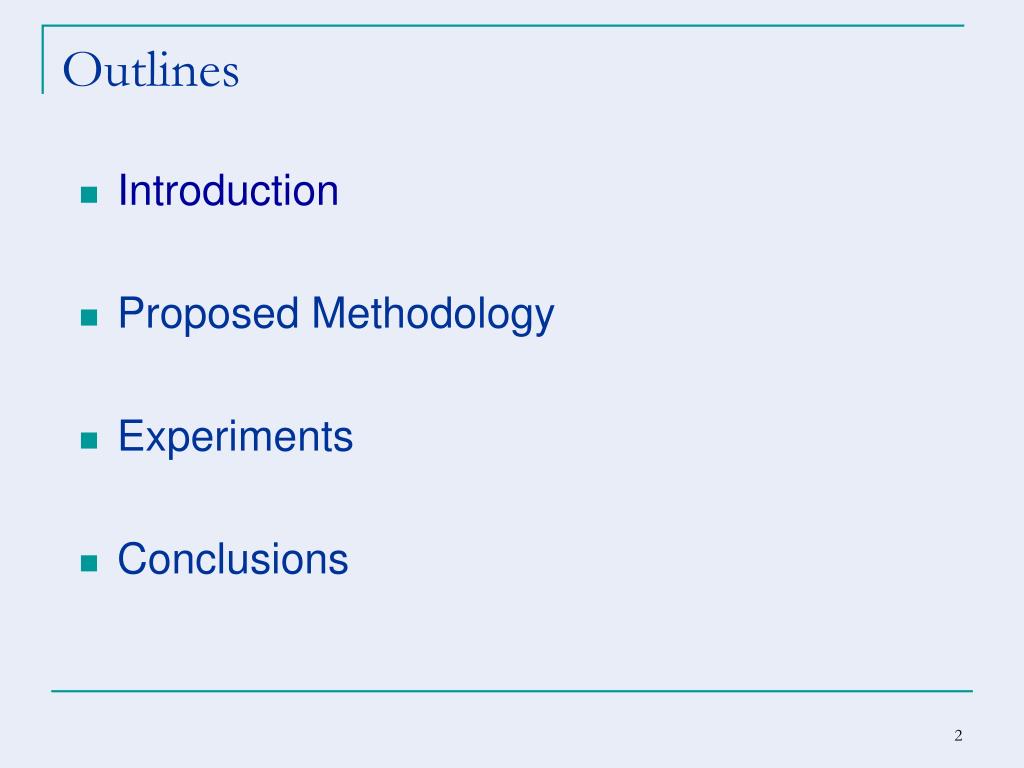This screenshot has width=1024, height=768.
Task: Click the vertical teal bar left of Outlines
Action: (x=43, y=60)
